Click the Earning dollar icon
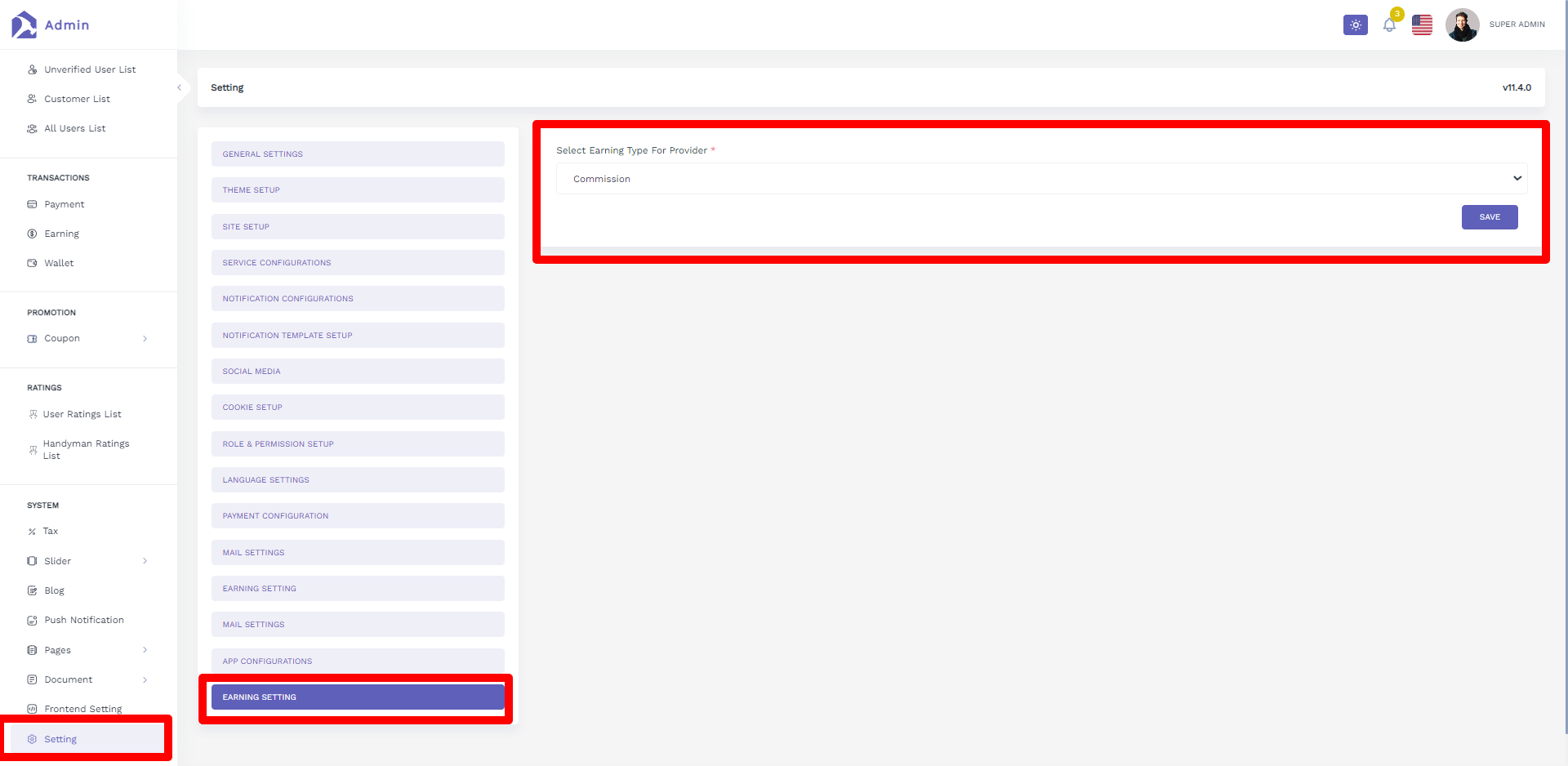Screen dimensions: 1568x766 33,234
